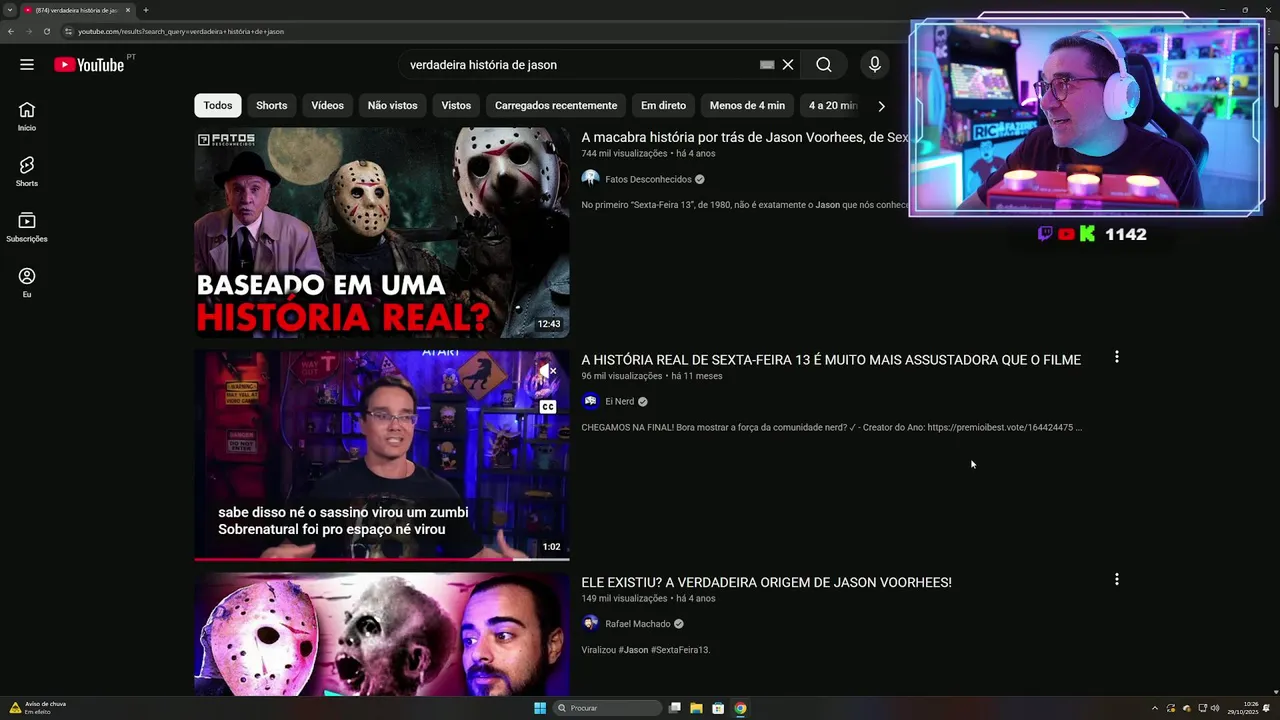Open the Eu profile page
Image resolution: width=1280 pixels, height=720 pixels.
(x=27, y=283)
